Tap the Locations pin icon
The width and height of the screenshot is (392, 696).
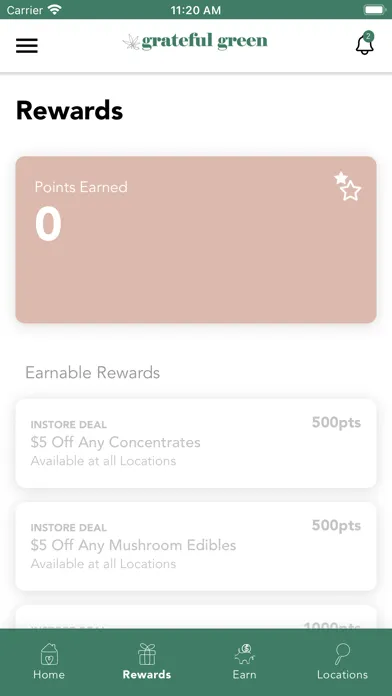point(342,654)
